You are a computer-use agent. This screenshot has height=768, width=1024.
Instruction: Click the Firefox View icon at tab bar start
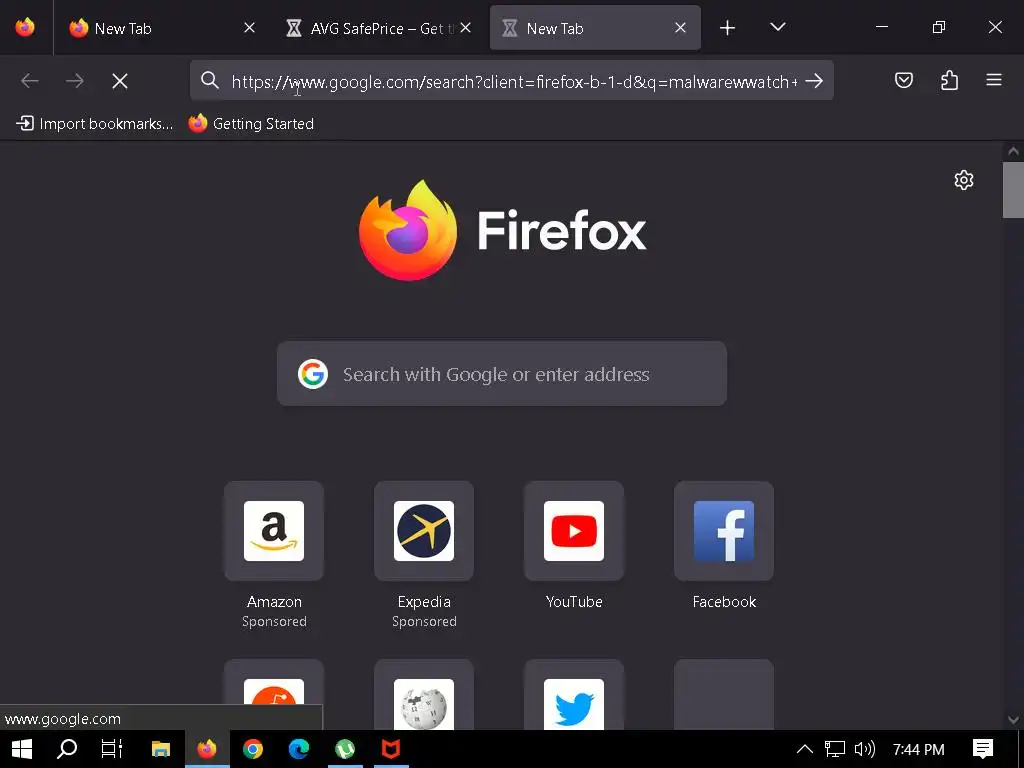25,27
